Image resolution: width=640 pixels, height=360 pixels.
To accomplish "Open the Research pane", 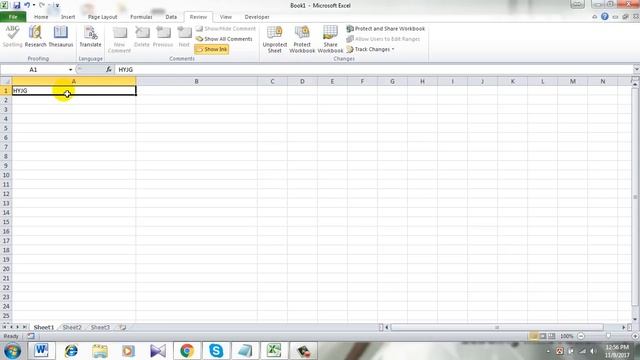I will point(36,36).
